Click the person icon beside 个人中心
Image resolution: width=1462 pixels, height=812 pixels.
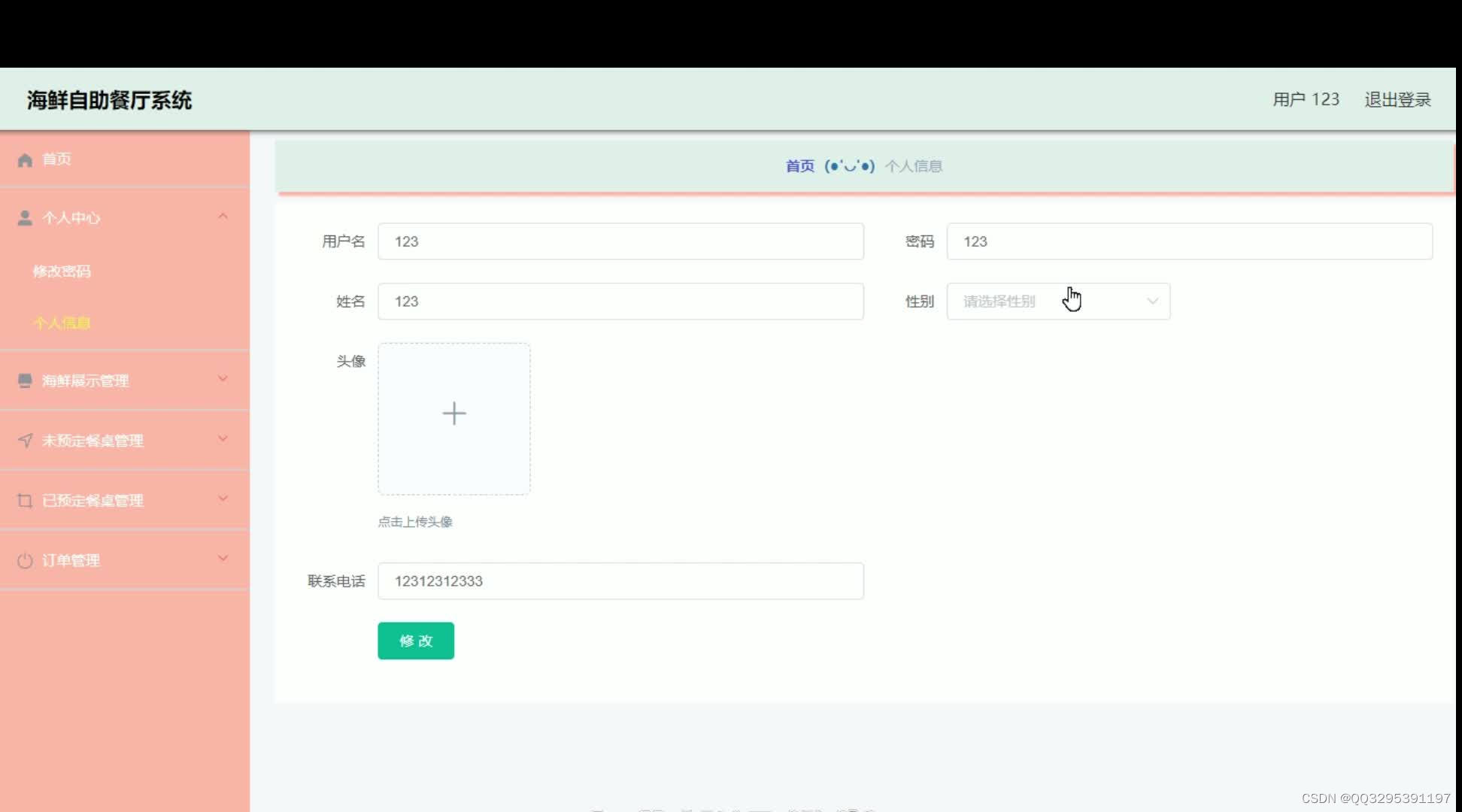pyautogui.click(x=25, y=218)
